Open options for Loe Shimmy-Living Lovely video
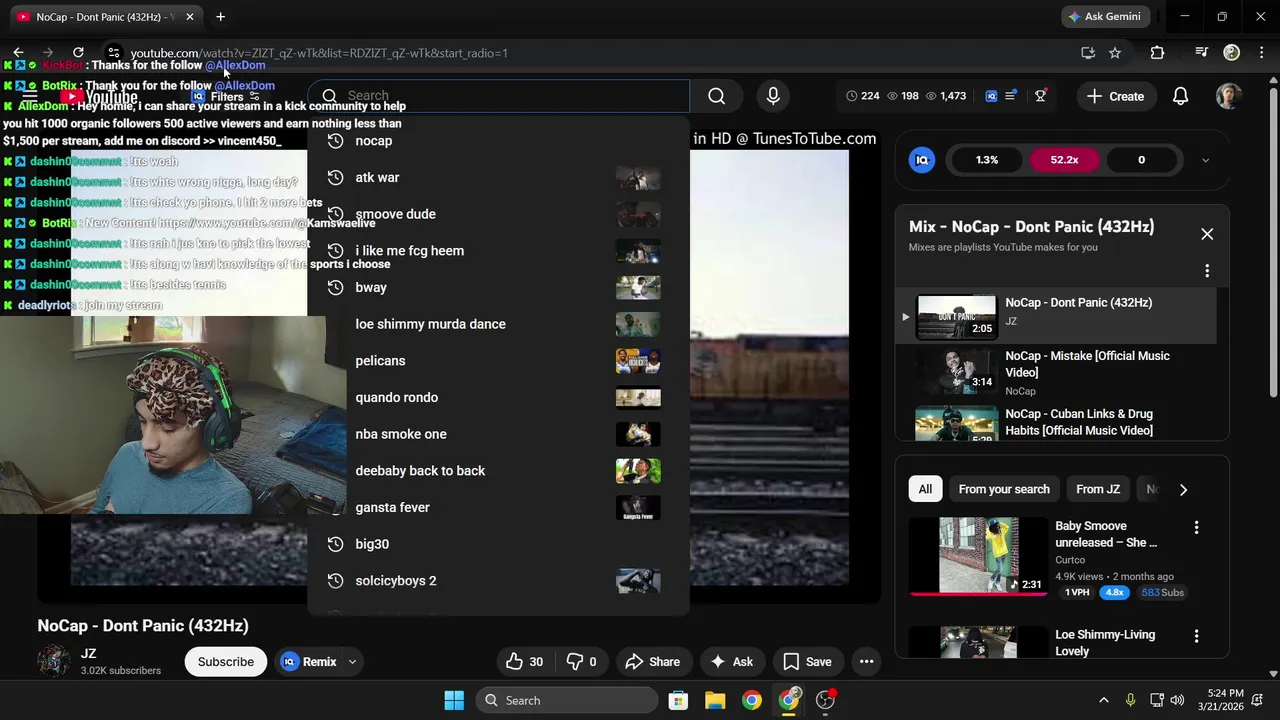The height and width of the screenshot is (720, 1280). [1196, 636]
